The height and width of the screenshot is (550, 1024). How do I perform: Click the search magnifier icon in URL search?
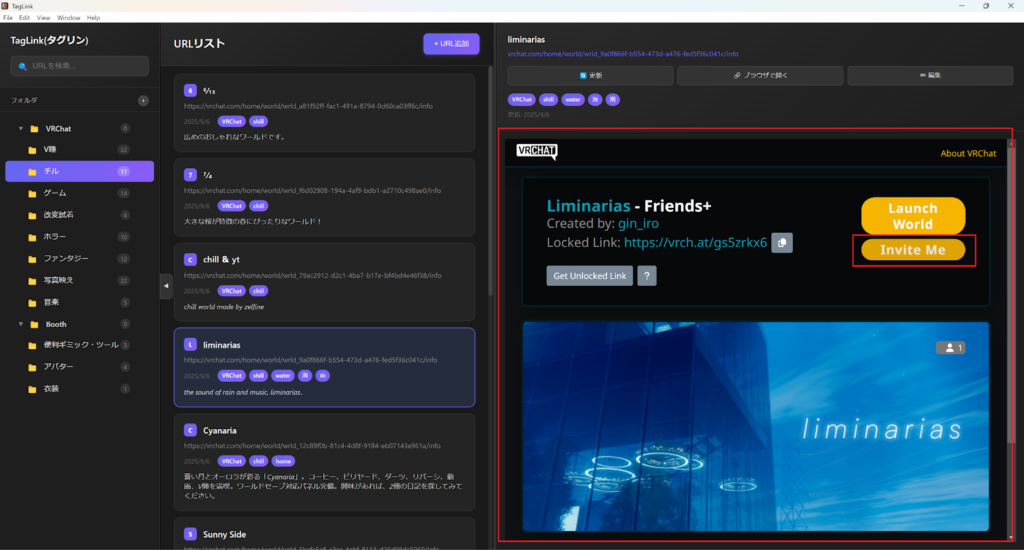click(x=23, y=66)
